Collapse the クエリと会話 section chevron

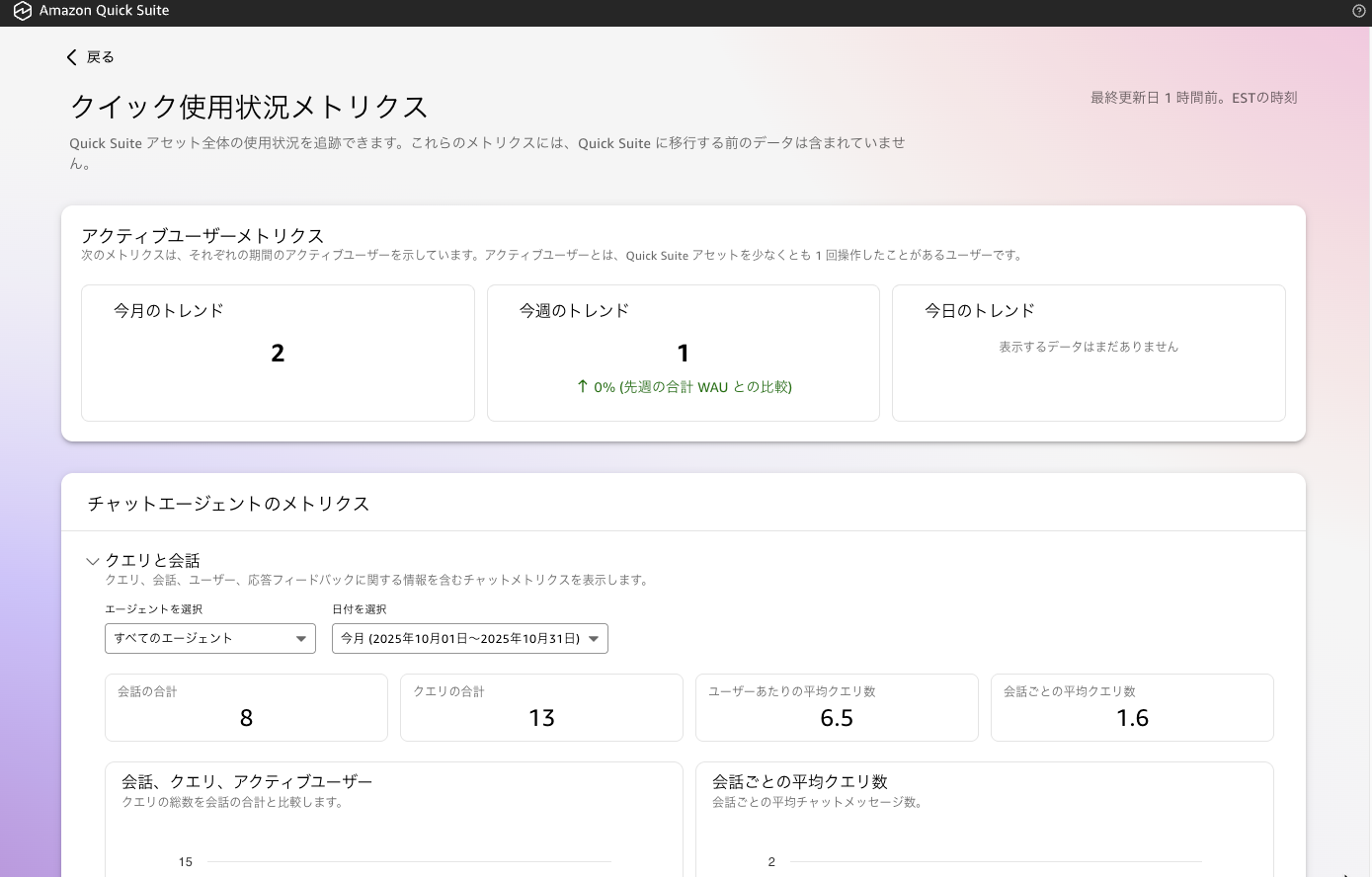coord(92,561)
